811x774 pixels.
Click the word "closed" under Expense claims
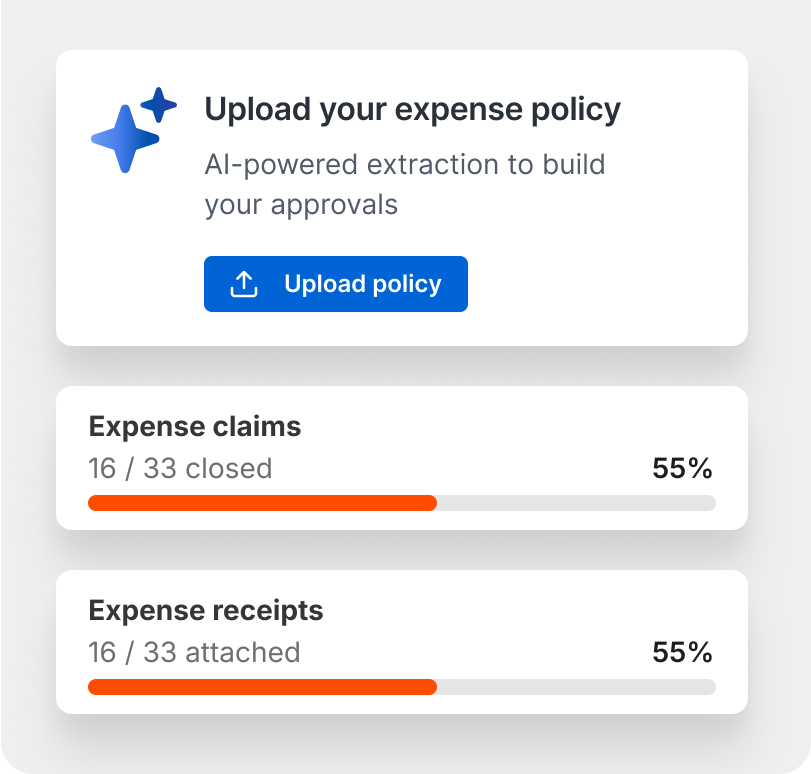coord(228,468)
